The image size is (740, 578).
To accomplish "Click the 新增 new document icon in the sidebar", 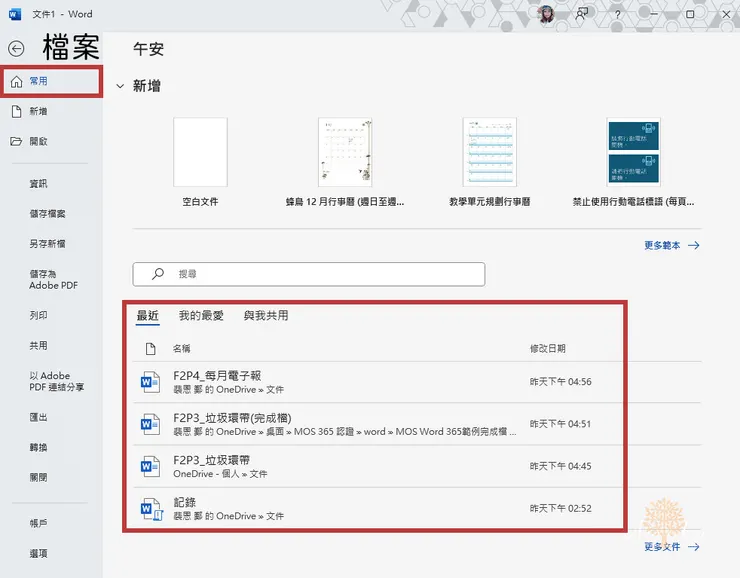I will [x=17, y=111].
